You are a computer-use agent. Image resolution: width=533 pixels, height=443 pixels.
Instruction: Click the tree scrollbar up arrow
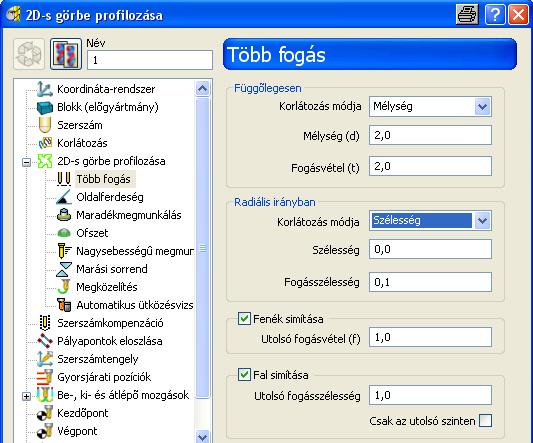tap(203, 89)
